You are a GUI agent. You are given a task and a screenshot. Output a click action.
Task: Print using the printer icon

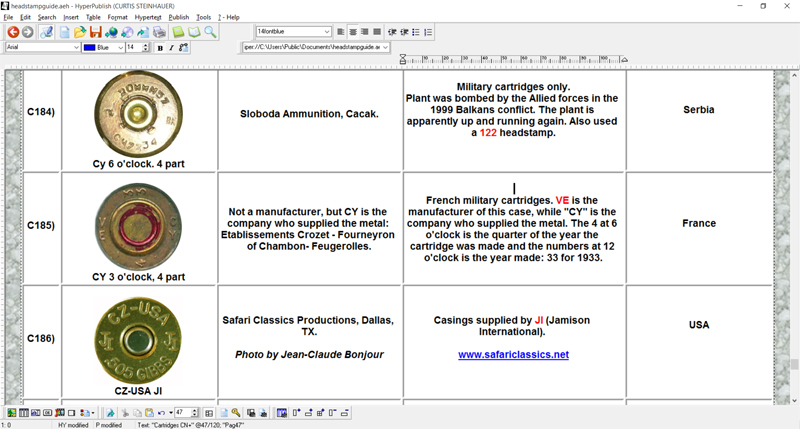pyautogui.click(x=159, y=32)
